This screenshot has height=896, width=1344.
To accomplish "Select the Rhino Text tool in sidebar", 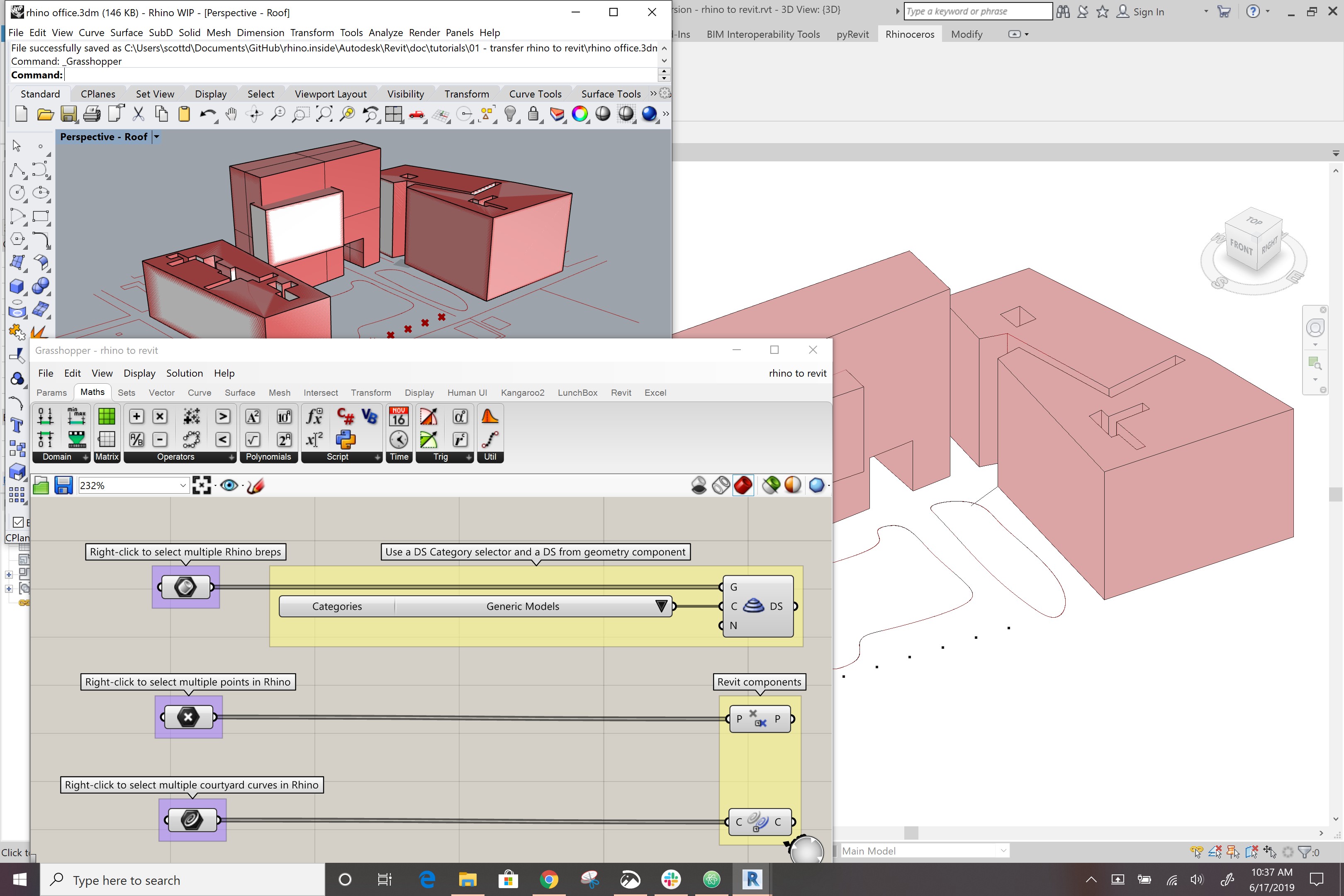I will 17,425.
